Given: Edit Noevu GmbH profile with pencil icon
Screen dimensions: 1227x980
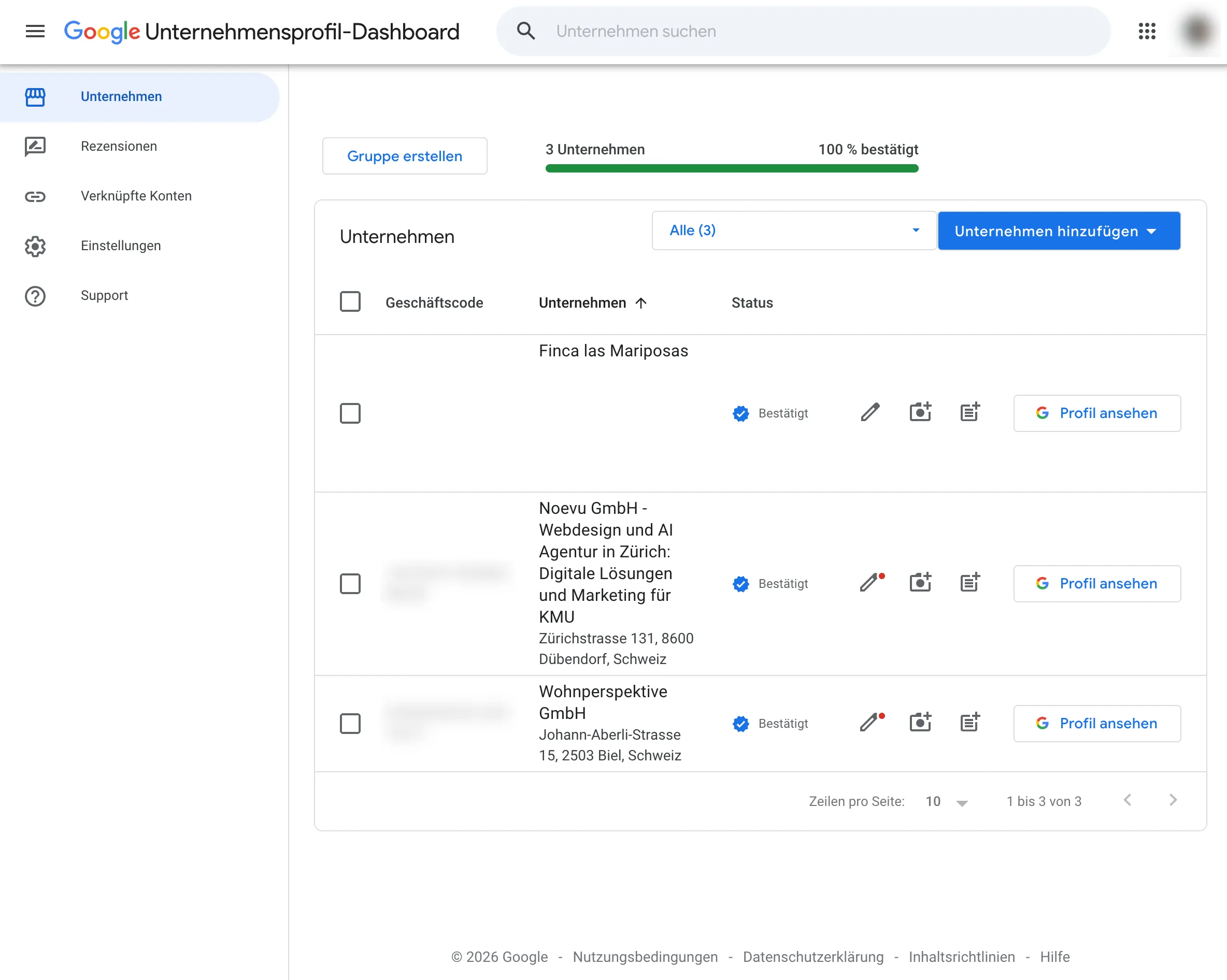Looking at the screenshot, I should point(870,583).
